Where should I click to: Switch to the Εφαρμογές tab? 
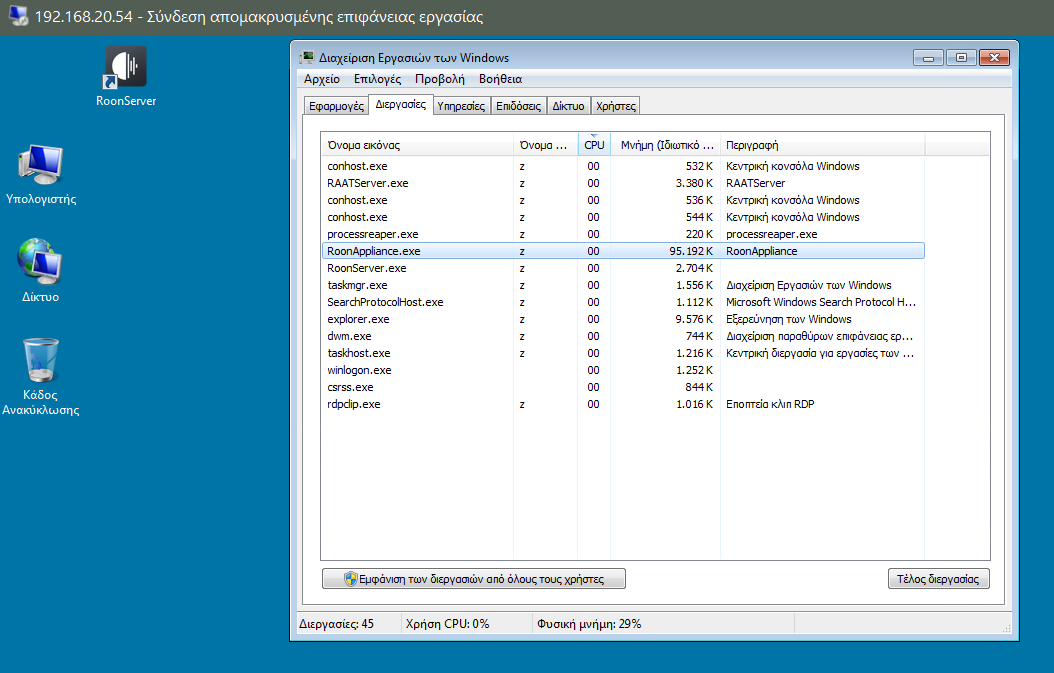[336, 106]
